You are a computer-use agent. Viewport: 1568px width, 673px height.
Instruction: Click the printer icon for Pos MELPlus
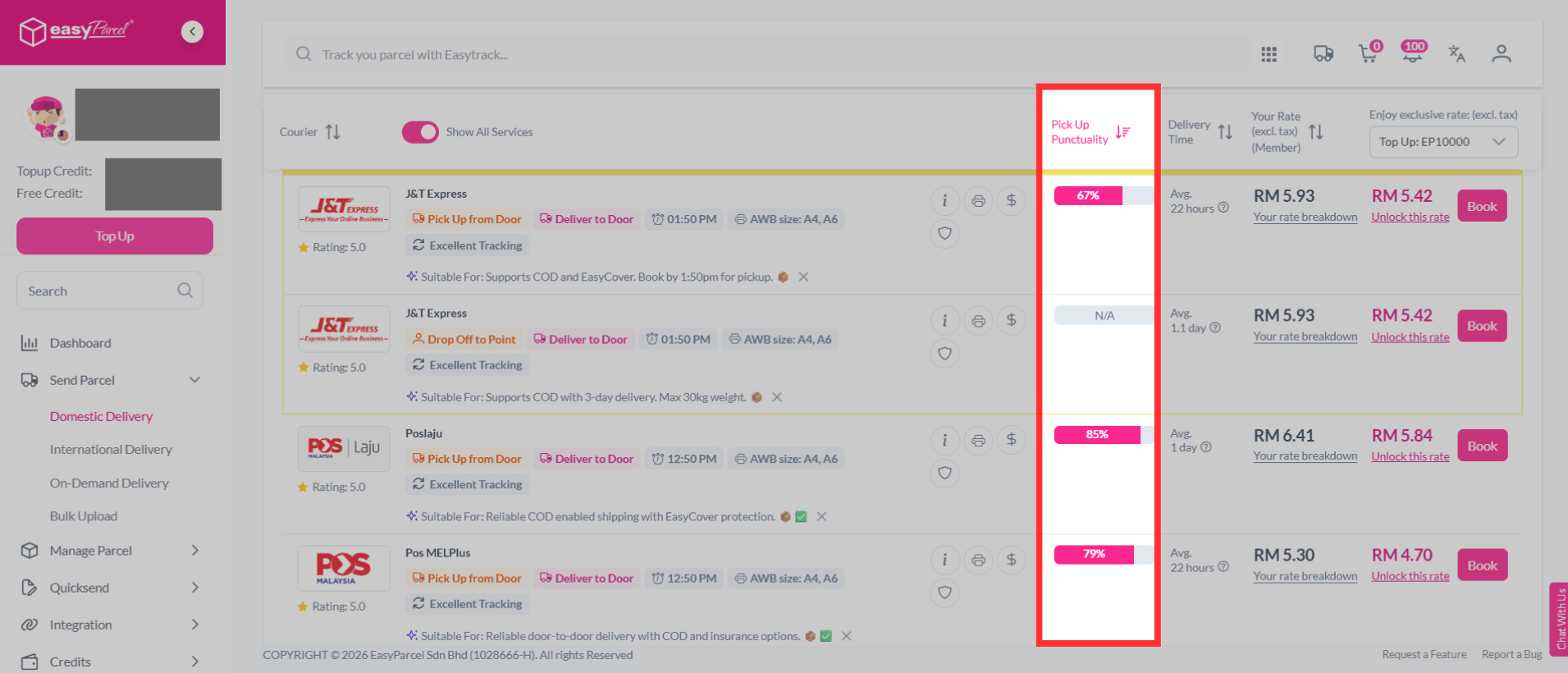978,560
